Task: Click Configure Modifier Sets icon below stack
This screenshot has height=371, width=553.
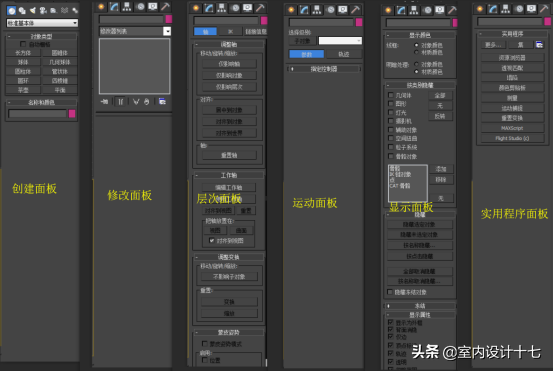Action: point(162,102)
